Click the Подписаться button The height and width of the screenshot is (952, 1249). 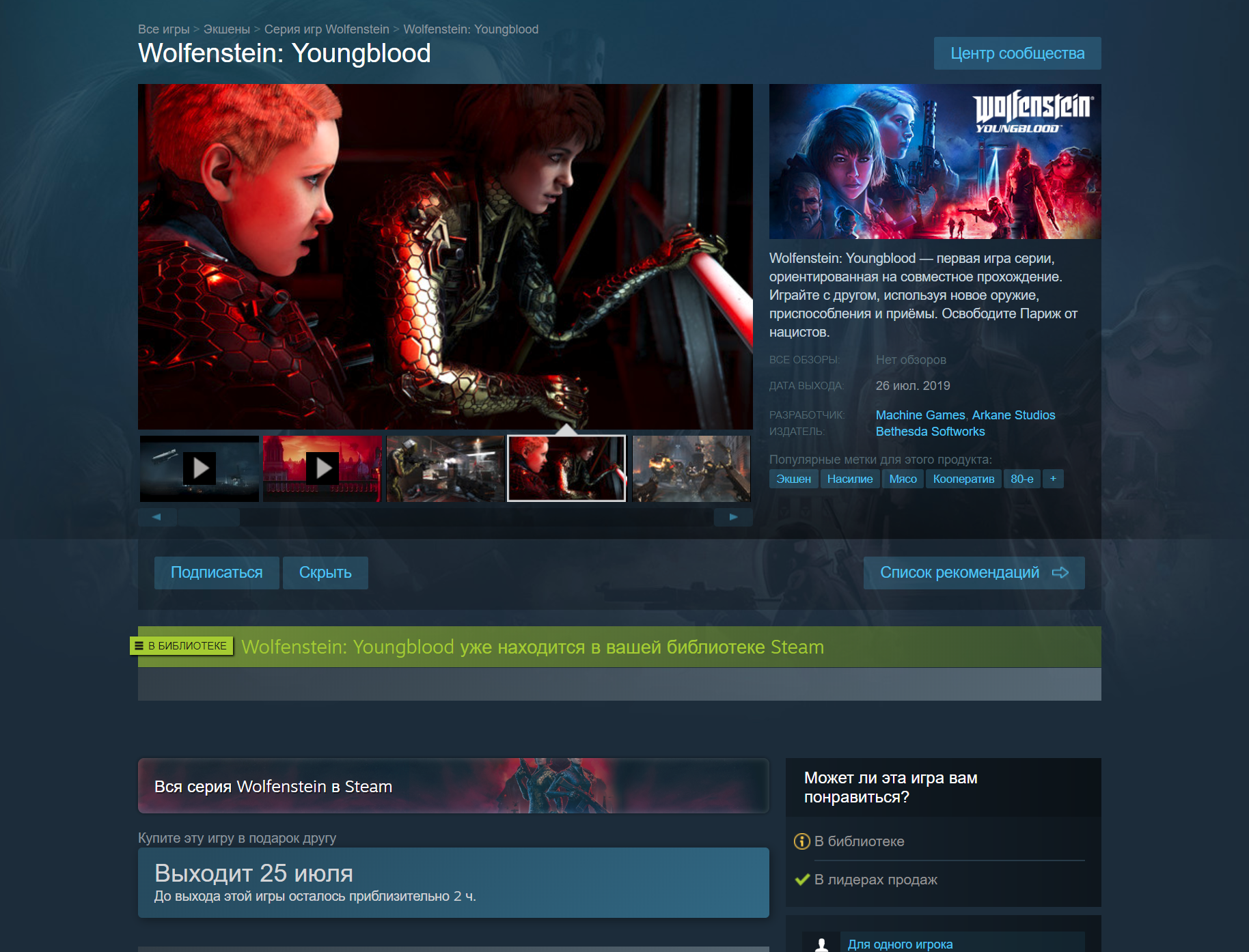(x=217, y=573)
